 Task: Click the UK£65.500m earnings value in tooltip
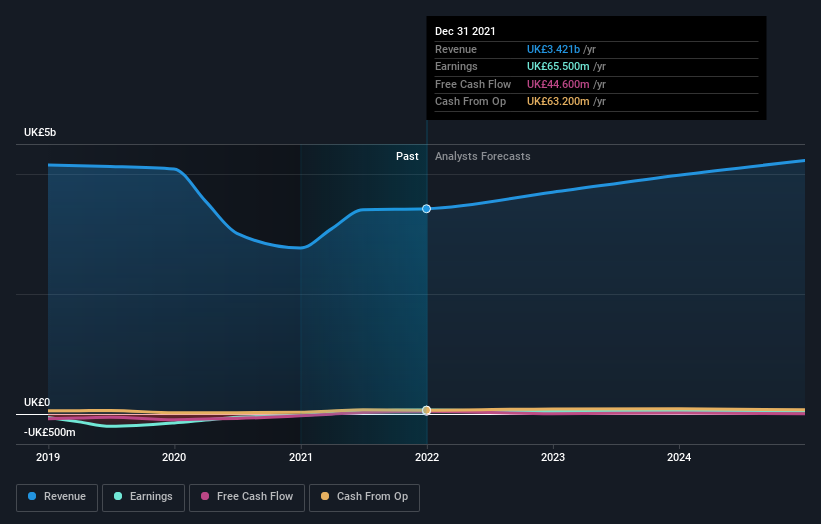click(x=558, y=66)
